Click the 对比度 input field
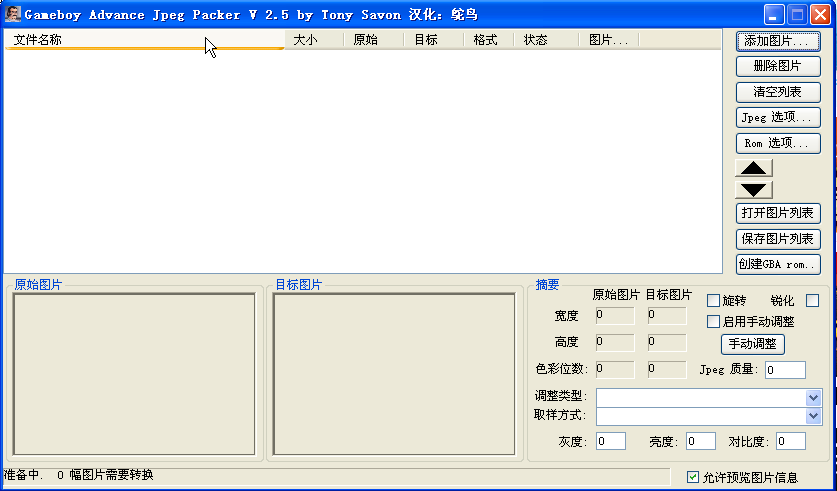 (x=791, y=441)
